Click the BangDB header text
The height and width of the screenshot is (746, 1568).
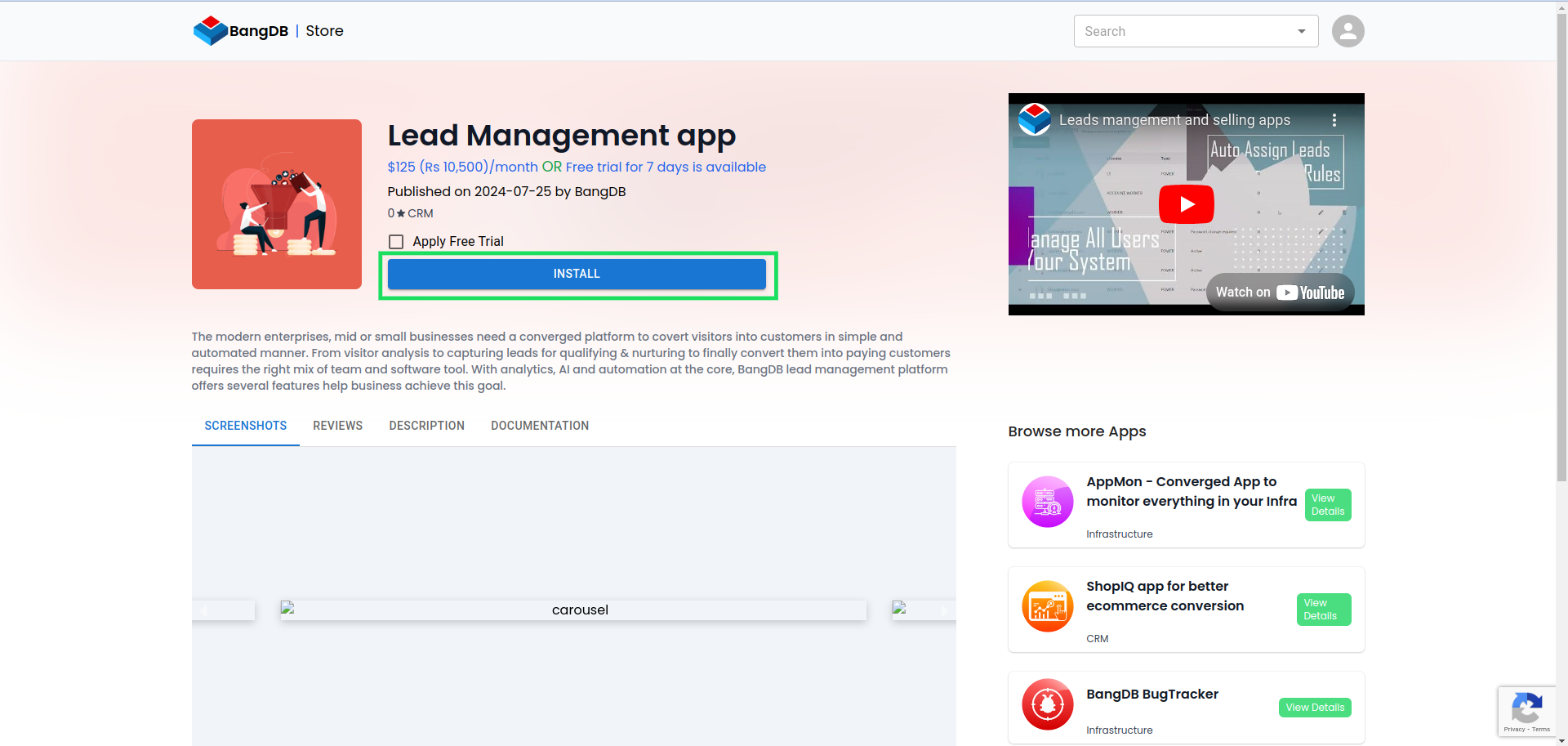259,31
